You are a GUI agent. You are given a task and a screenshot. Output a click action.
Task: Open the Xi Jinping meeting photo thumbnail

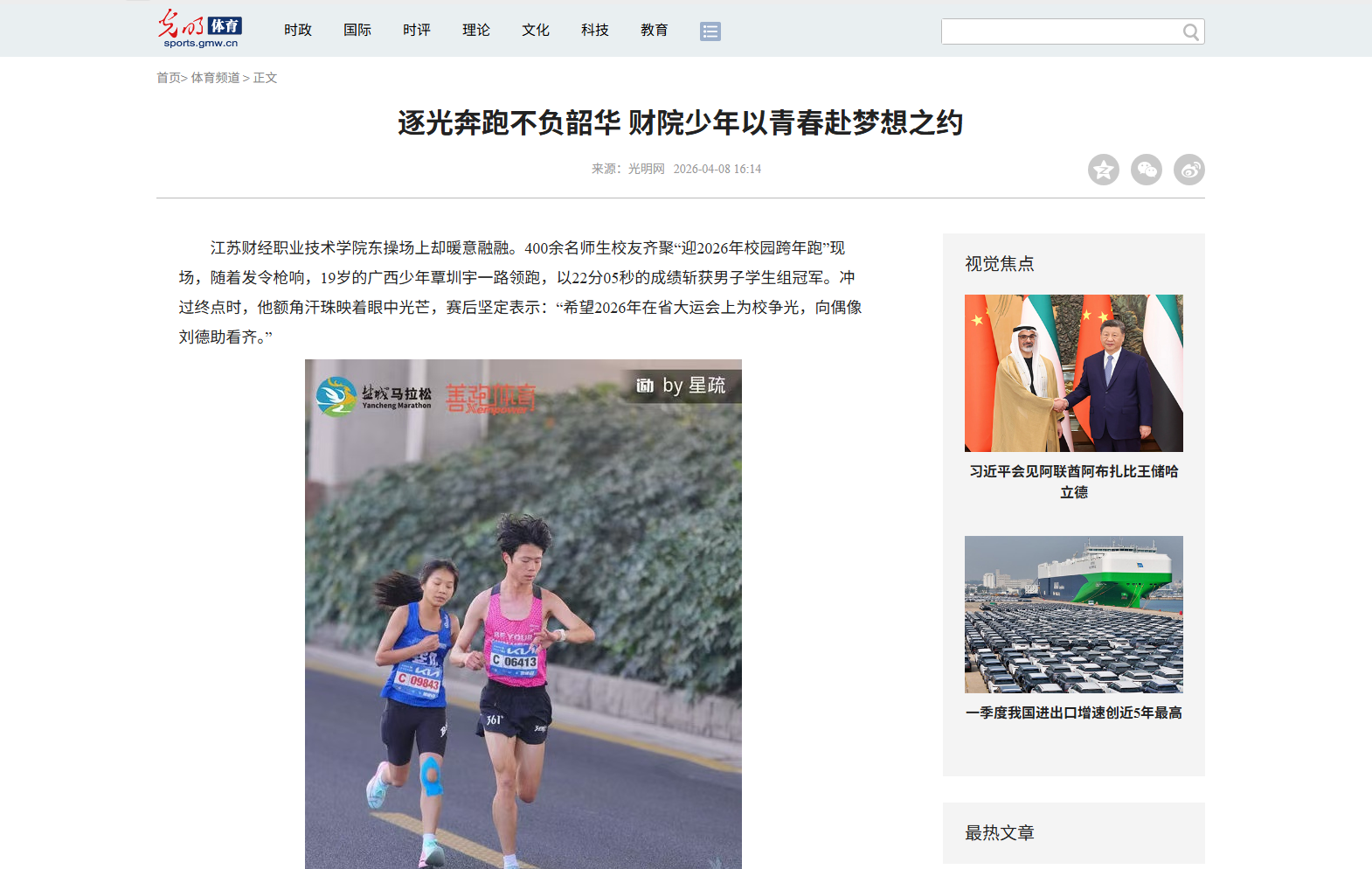[1073, 373]
